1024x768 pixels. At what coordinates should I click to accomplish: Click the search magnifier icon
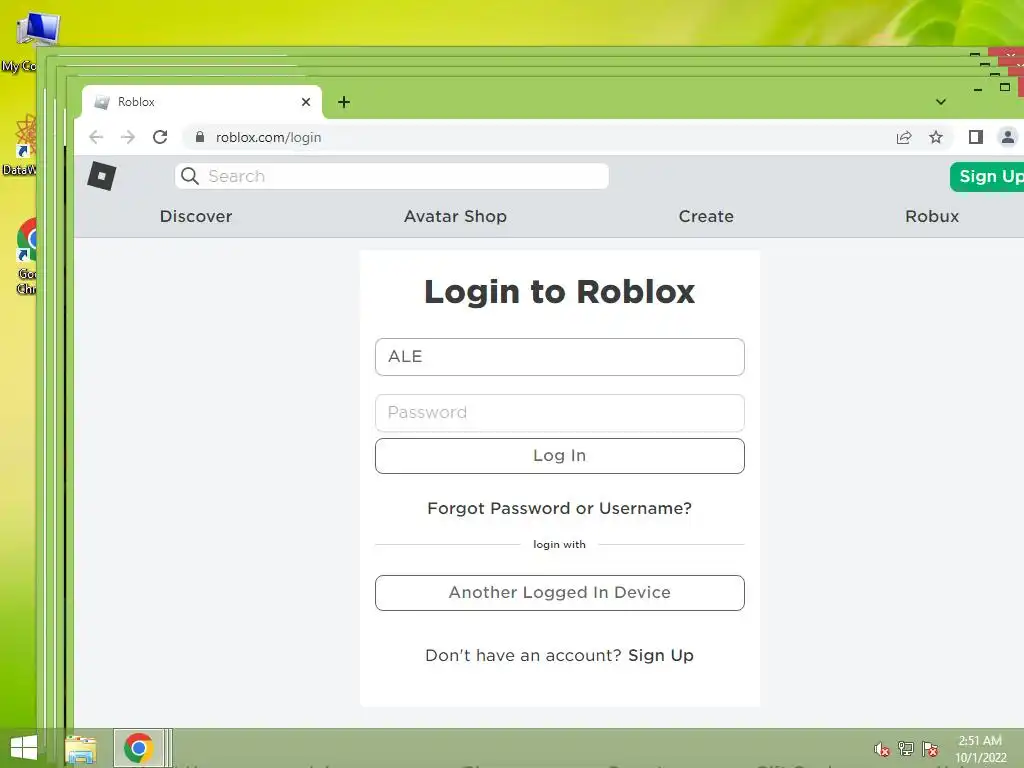pyautogui.click(x=190, y=176)
